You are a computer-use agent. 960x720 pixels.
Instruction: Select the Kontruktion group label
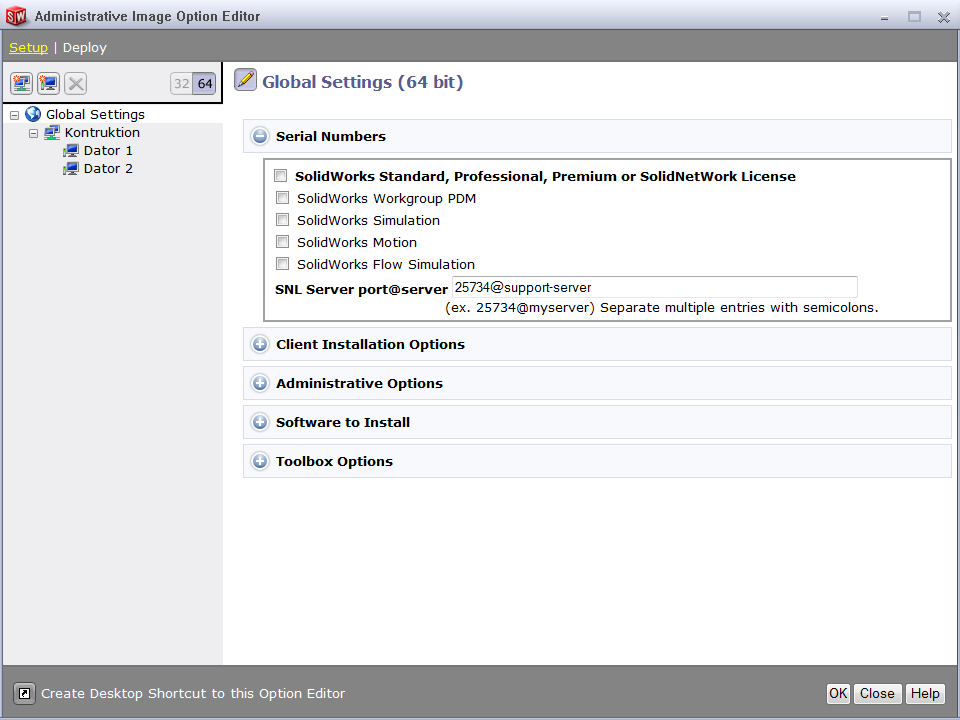102,132
